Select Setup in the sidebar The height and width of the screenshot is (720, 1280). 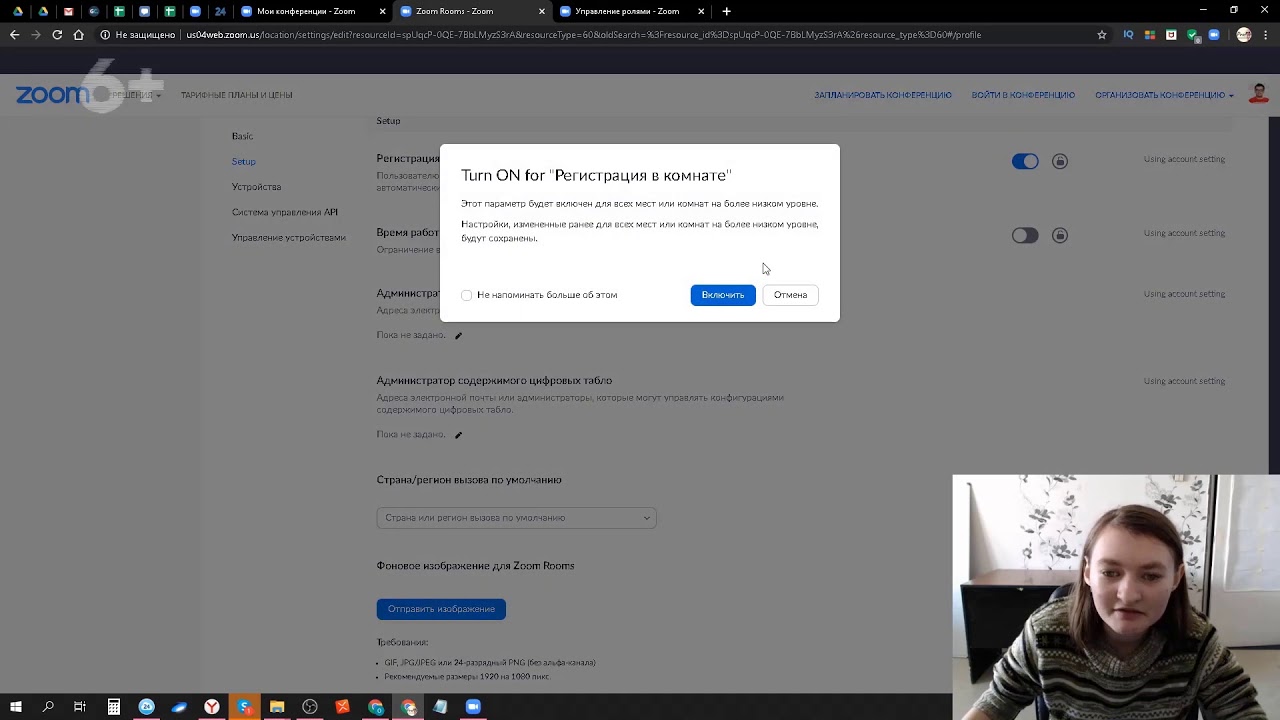click(x=244, y=162)
